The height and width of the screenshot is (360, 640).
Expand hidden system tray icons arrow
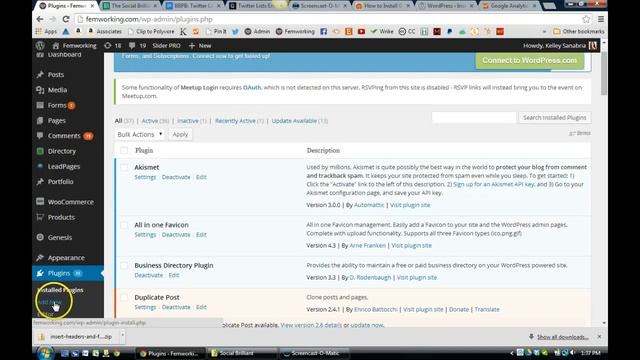point(512,353)
